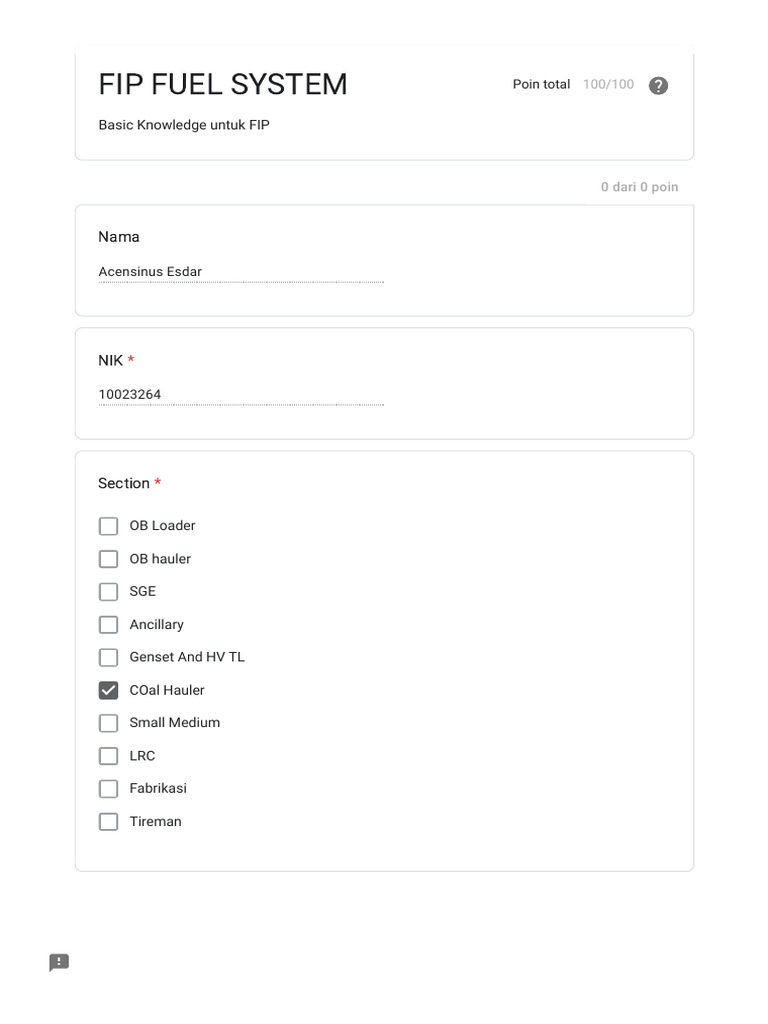Check the OB hauler checkbox

click(109, 559)
